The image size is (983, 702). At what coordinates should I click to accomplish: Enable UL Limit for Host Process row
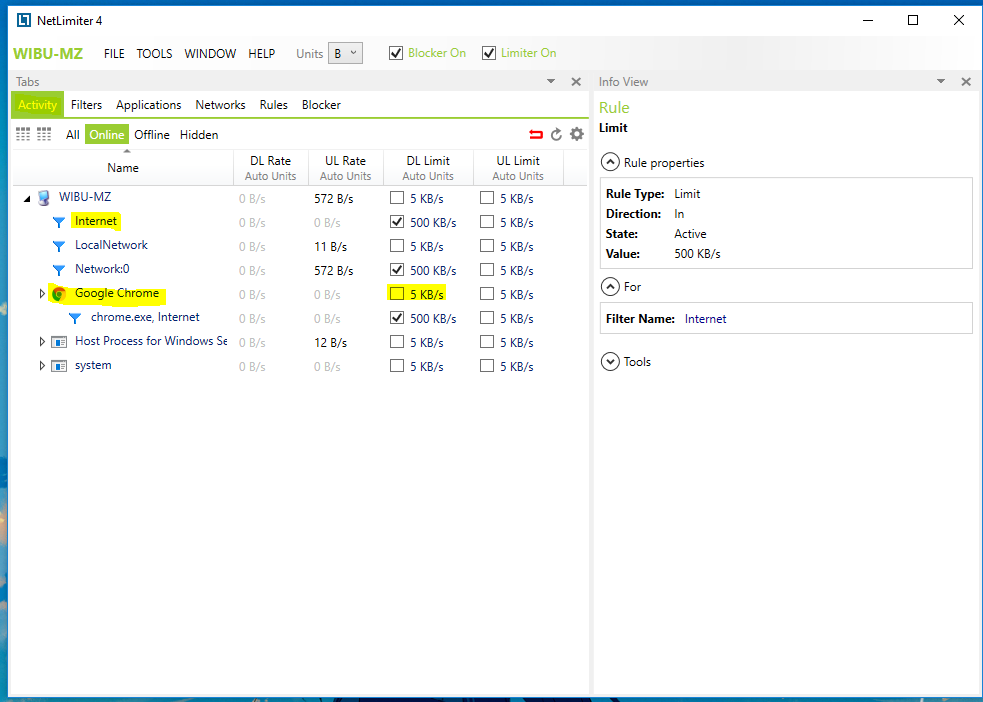click(487, 342)
